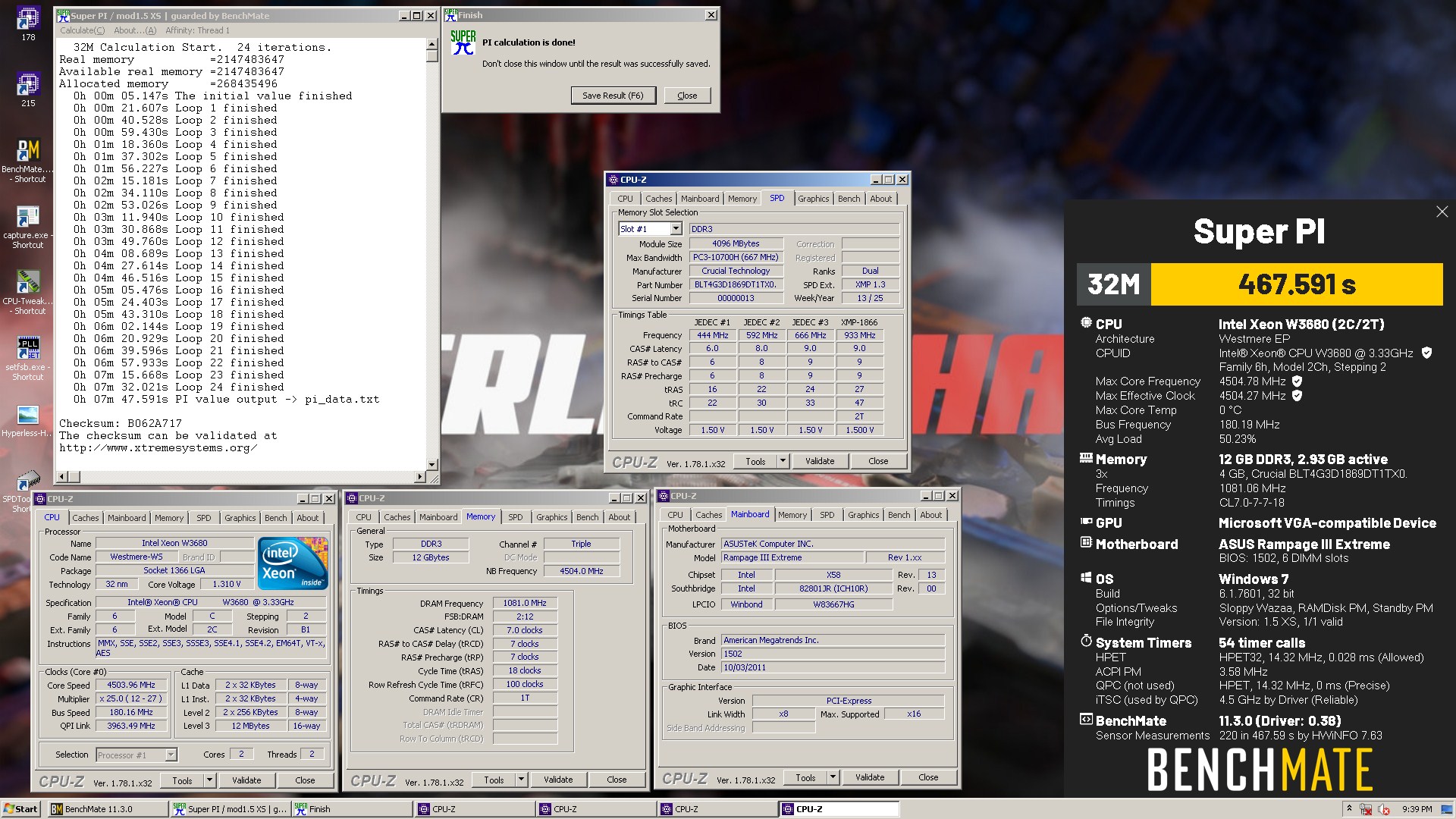Click the taskbar clock showing 9:39 PM

tap(1417, 809)
